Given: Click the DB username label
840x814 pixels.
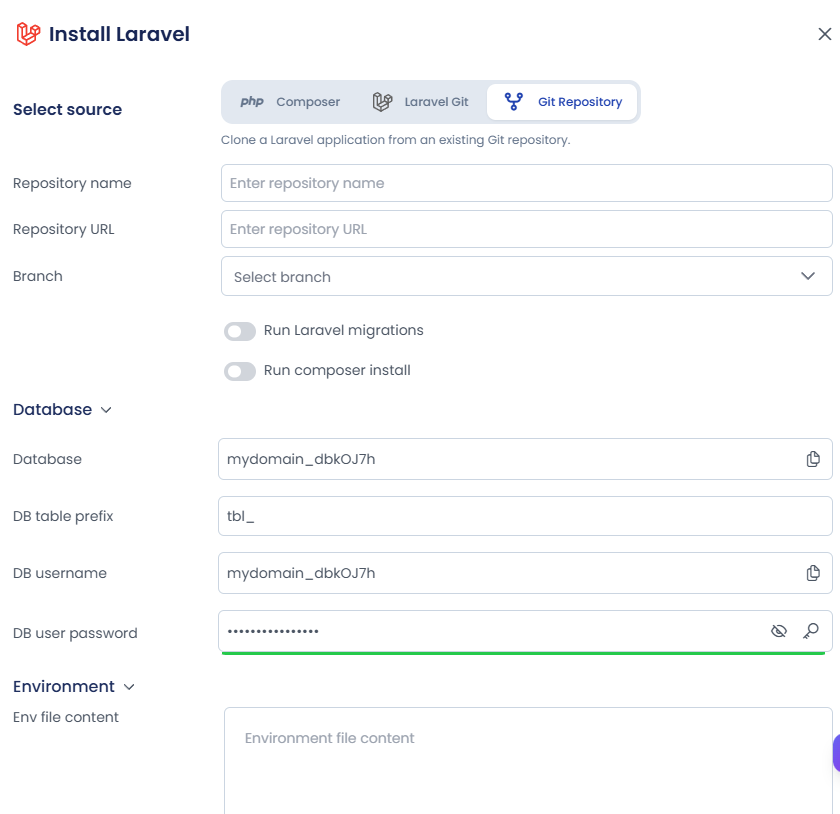Looking at the screenshot, I should pos(59,573).
